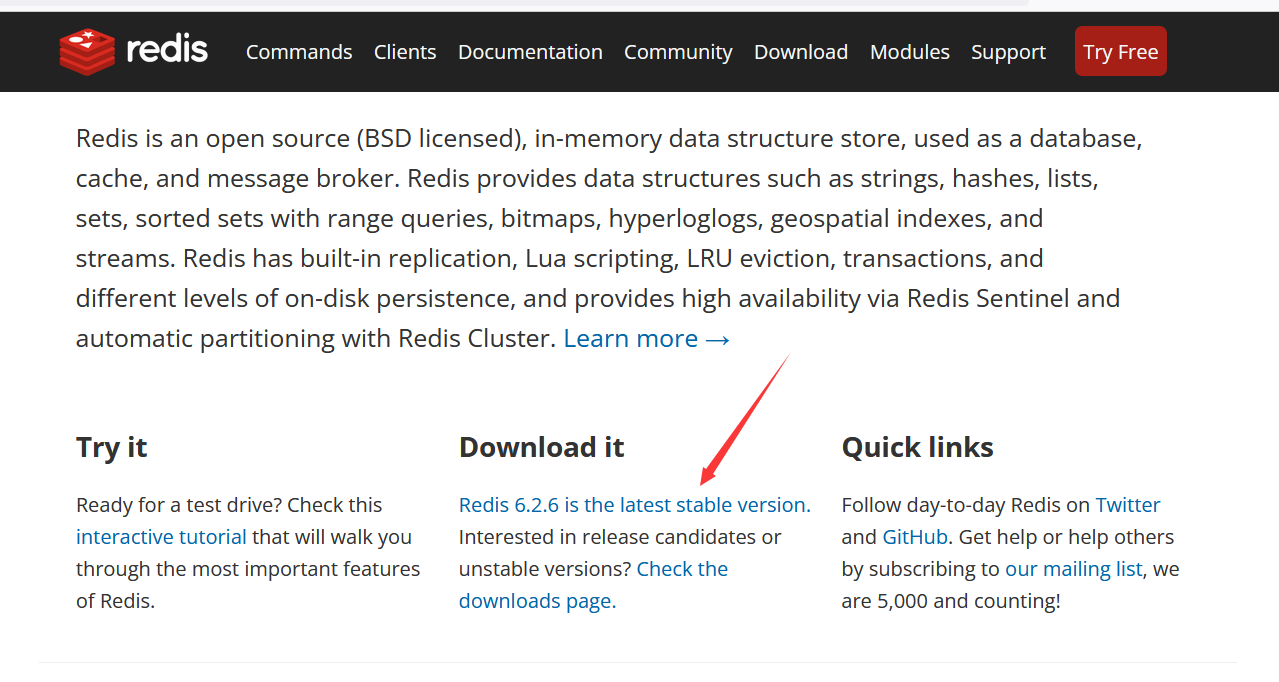Visit the Twitter link under Quick links
Image resolution: width=1279 pixels, height=682 pixels.
pyautogui.click(x=1128, y=505)
